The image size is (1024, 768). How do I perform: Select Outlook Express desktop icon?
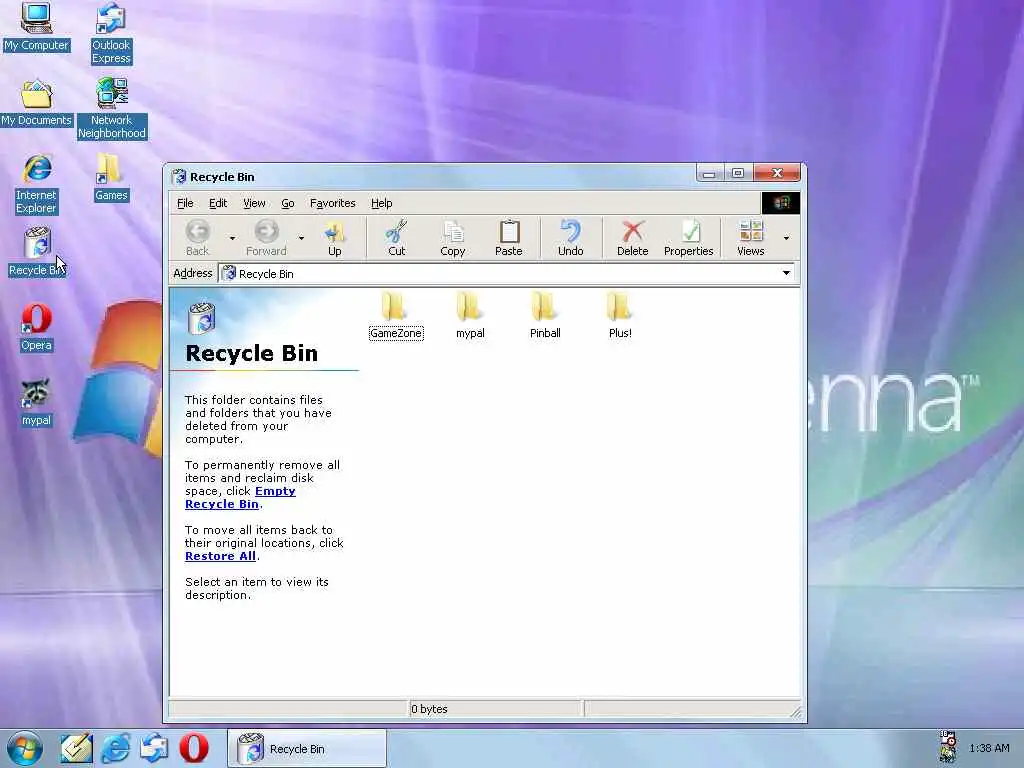click(x=111, y=33)
